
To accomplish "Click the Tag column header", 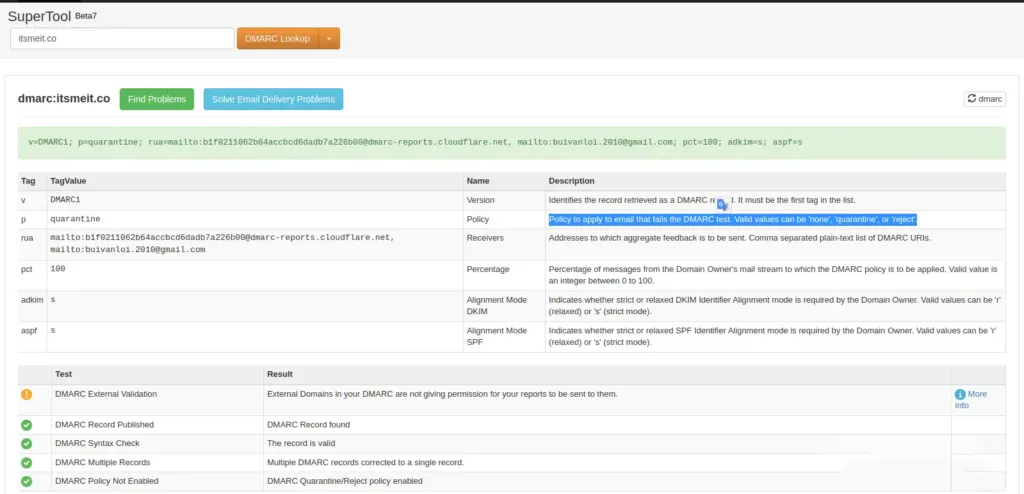I will [x=28, y=181].
